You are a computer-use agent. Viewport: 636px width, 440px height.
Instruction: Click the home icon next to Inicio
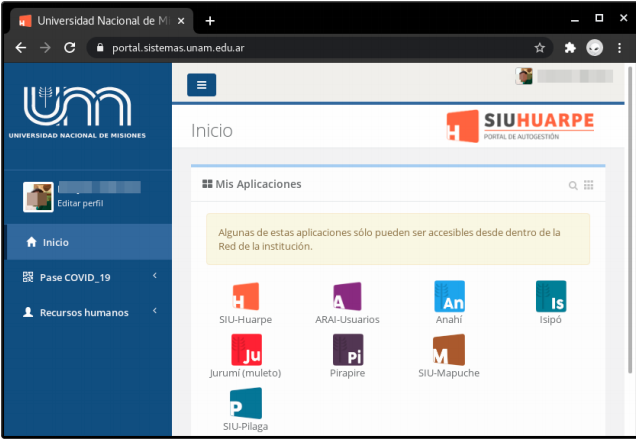(x=32, y=242)
